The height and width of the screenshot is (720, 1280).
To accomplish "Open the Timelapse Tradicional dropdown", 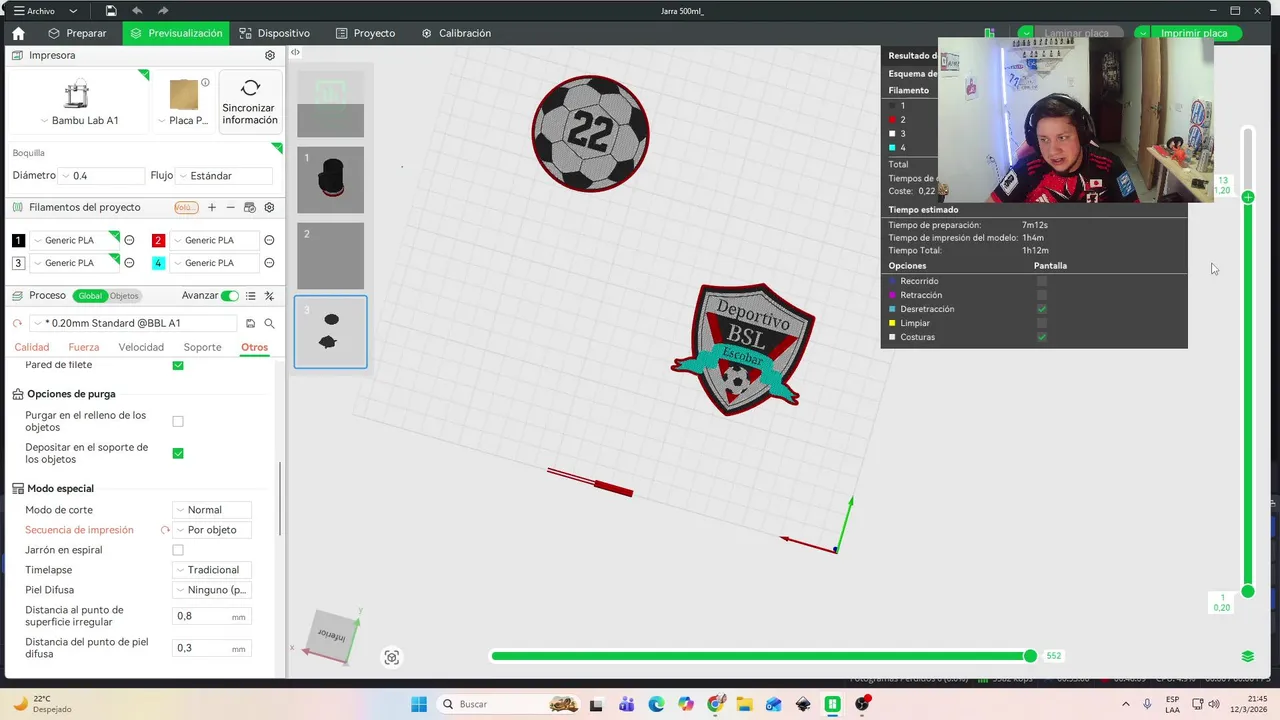I will pos(211,570).
